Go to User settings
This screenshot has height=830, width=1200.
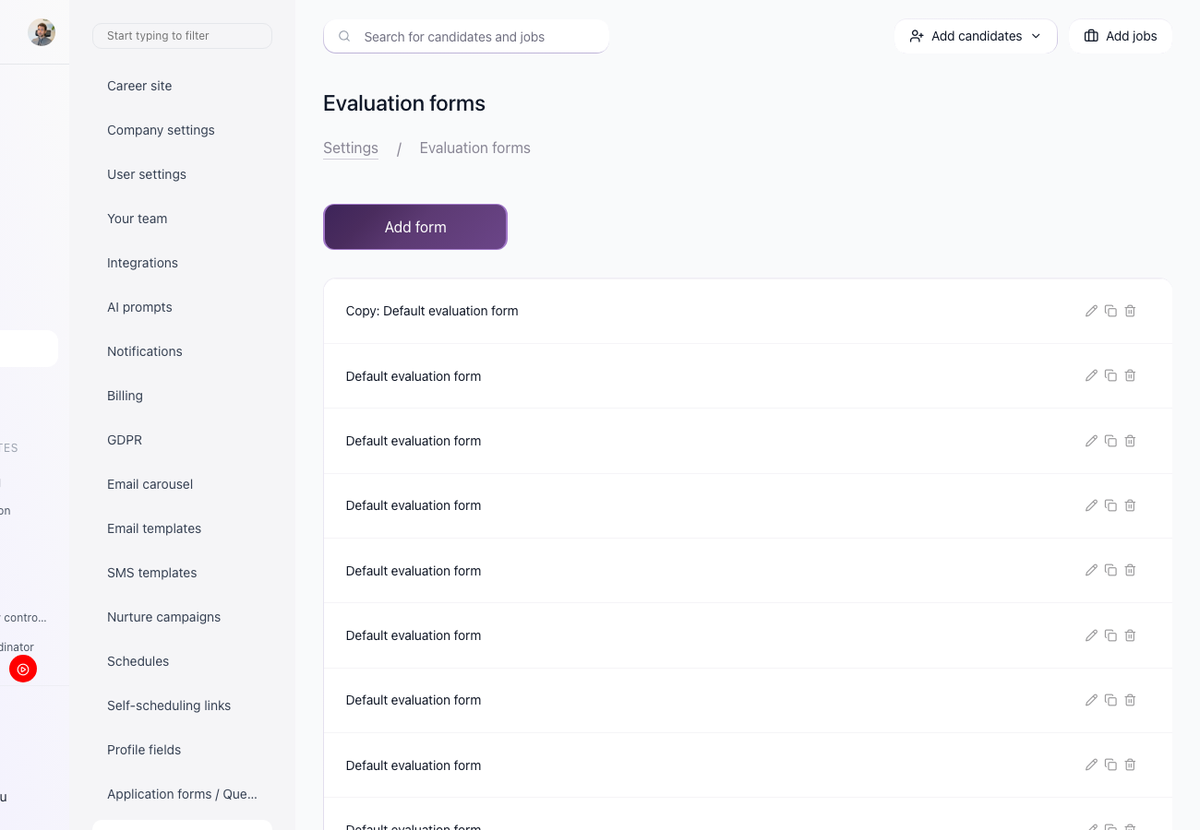point(146,174)
